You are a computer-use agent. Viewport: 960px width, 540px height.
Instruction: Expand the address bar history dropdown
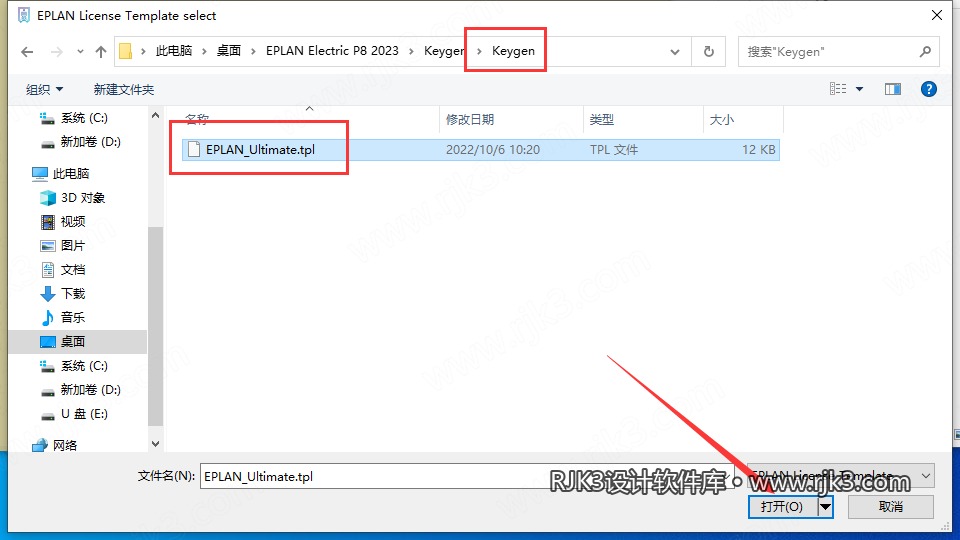click(675, 52)
